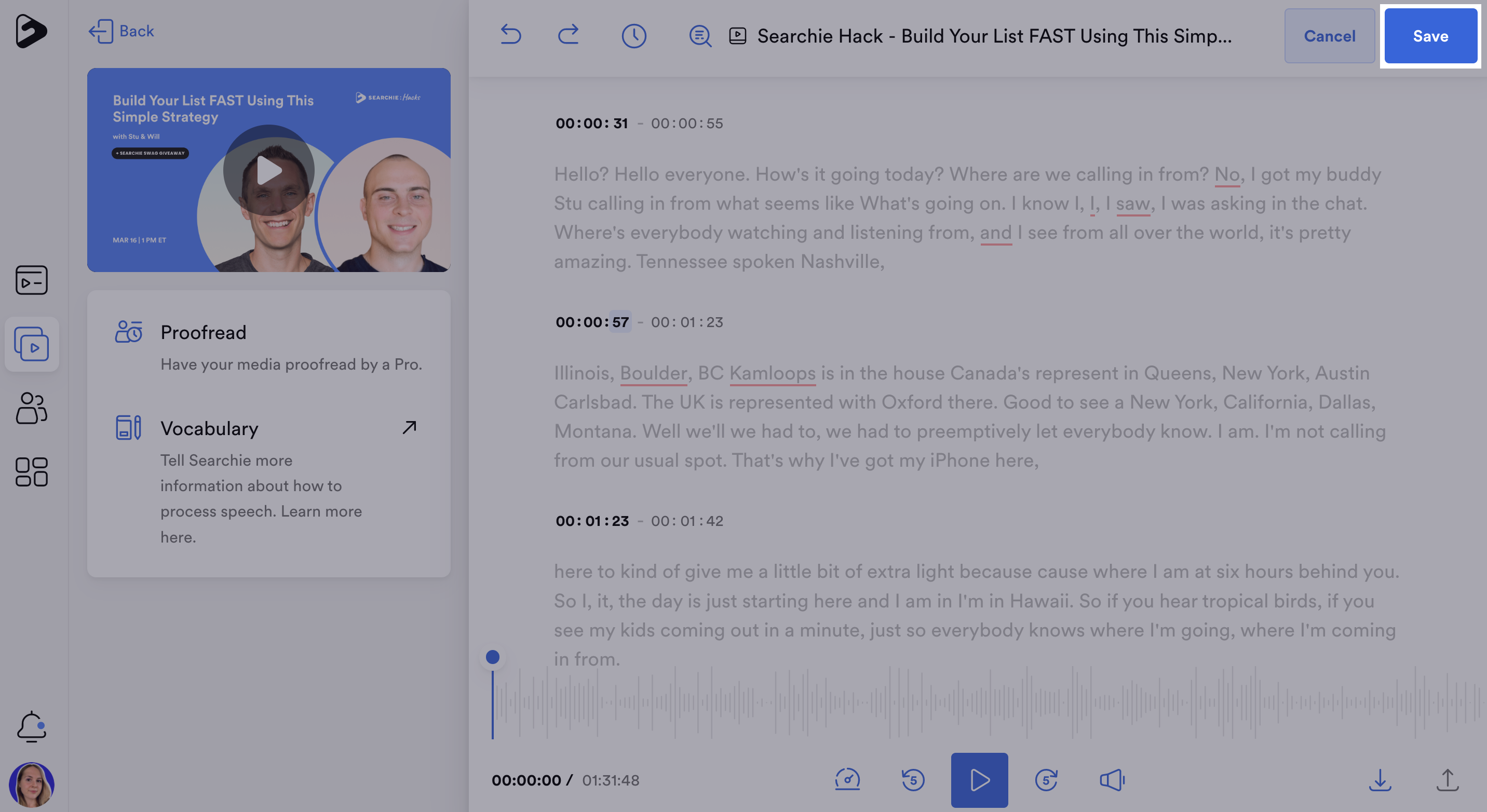Download the transcript icon
This screenshot has height=812, width=1487.
coord(1380,780)
